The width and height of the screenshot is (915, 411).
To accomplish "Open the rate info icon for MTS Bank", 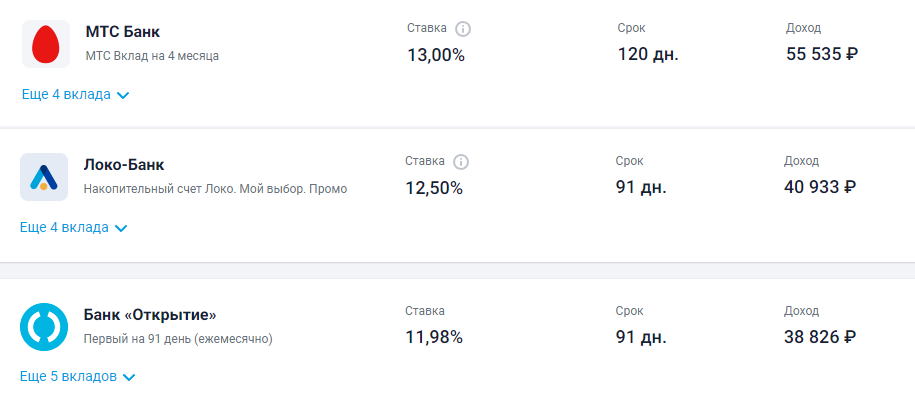I will tap(463, 29).
